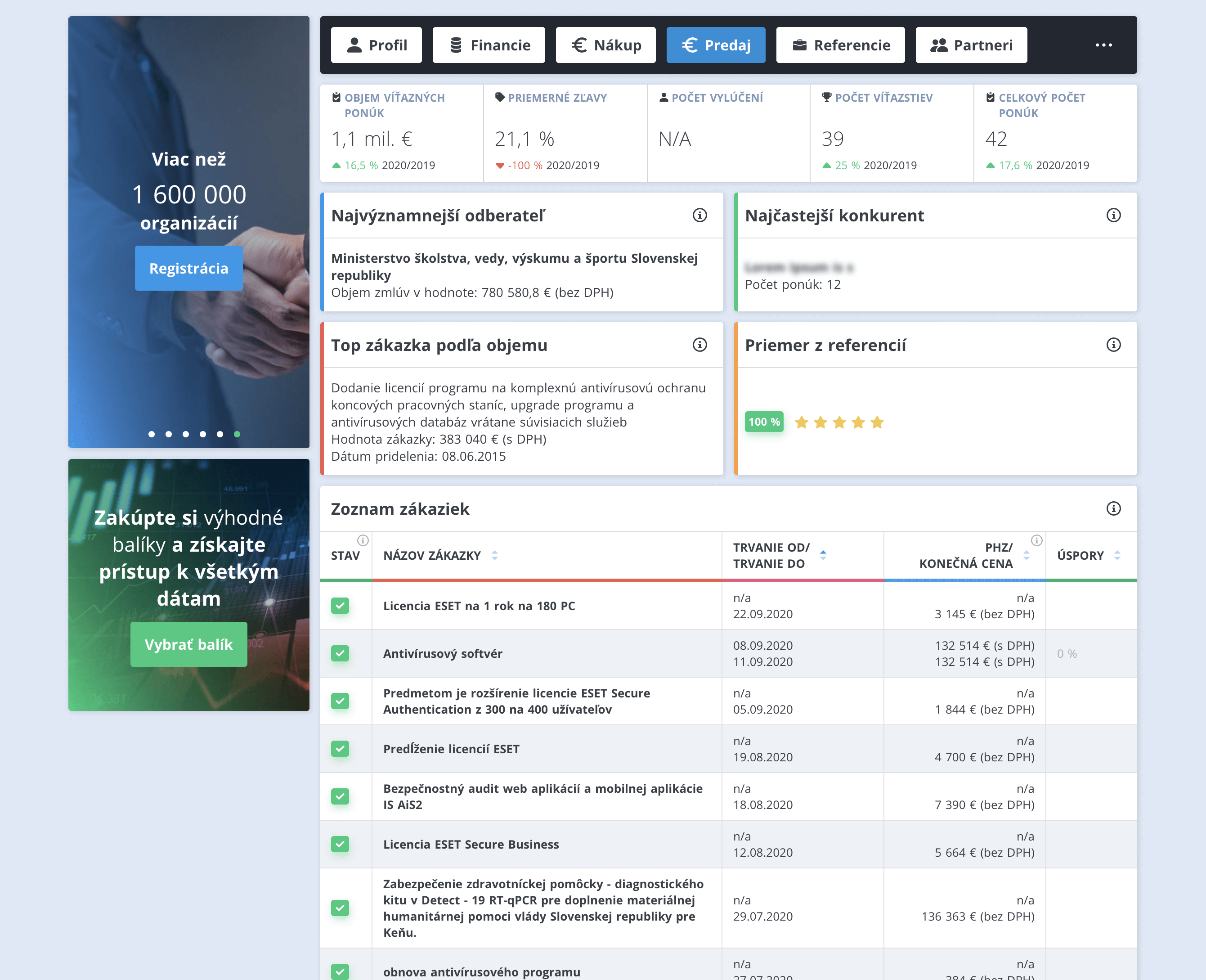The width and height of the screenshot is (1206, 980).
Task: Switch to the Financie tab
Action: pyautogui.click(x=489, y=45)
